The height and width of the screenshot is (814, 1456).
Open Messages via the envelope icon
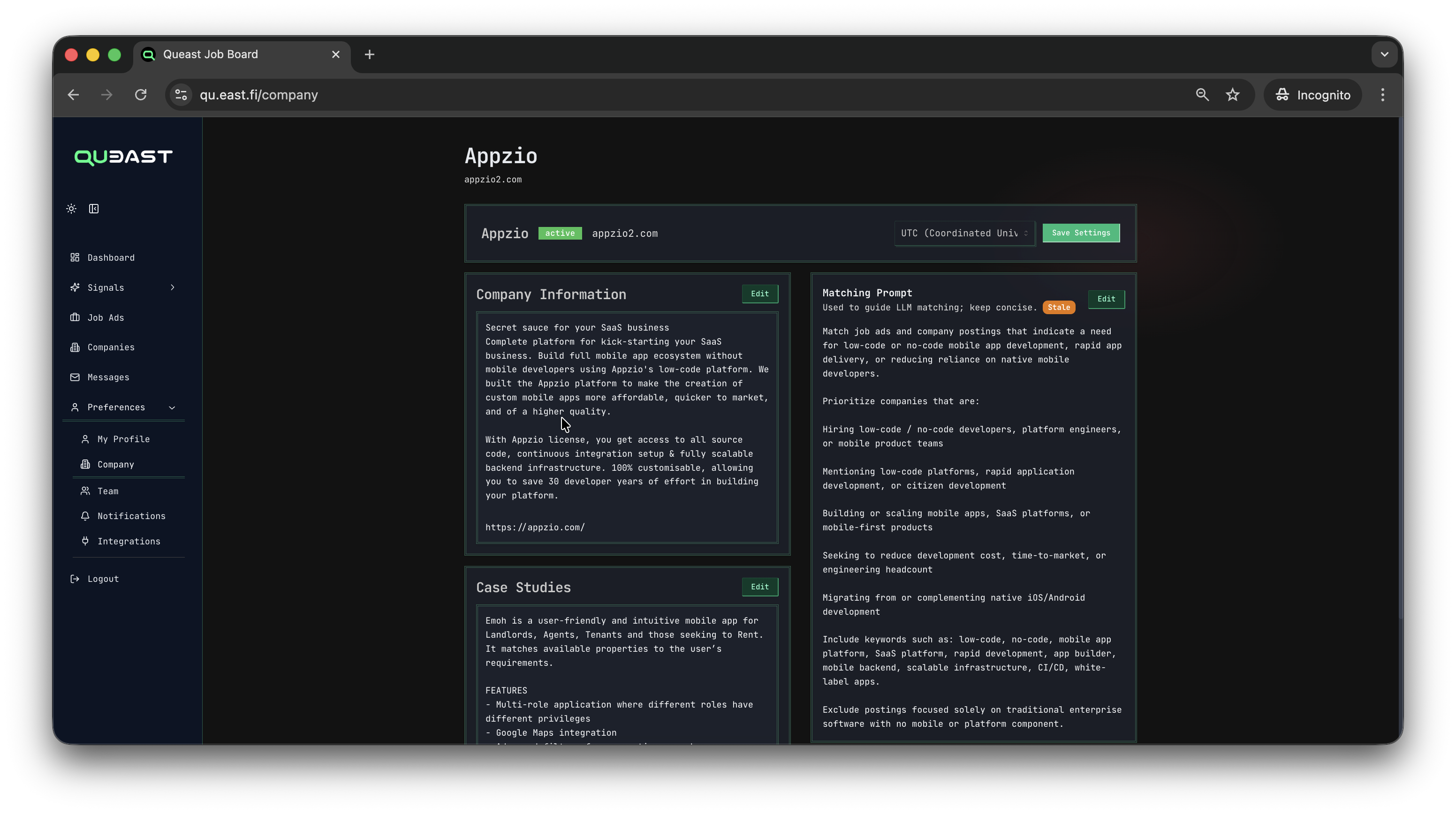point(76,377)
